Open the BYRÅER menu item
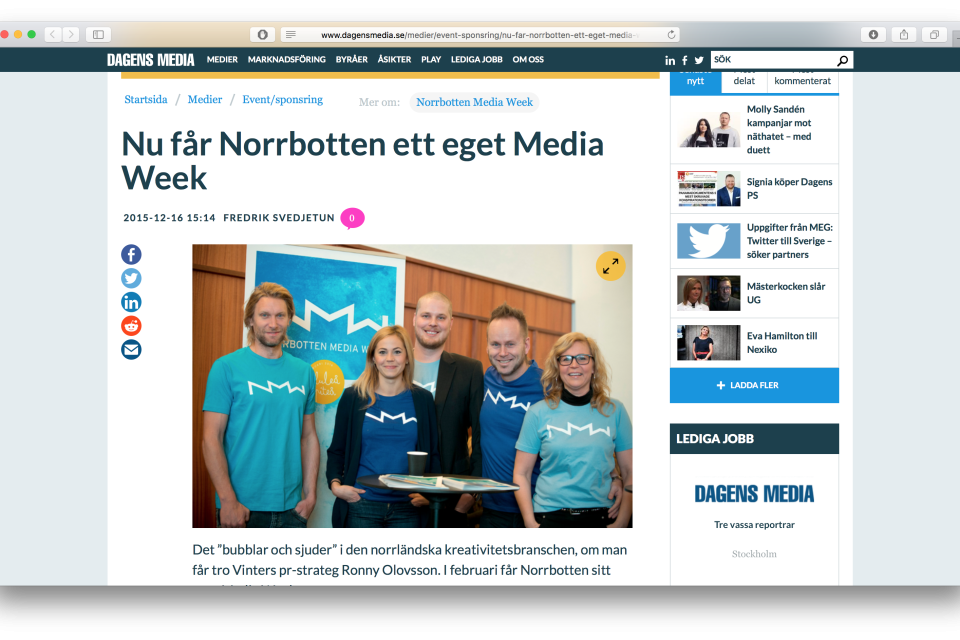960x640 pixels. (x=351, y=59)
